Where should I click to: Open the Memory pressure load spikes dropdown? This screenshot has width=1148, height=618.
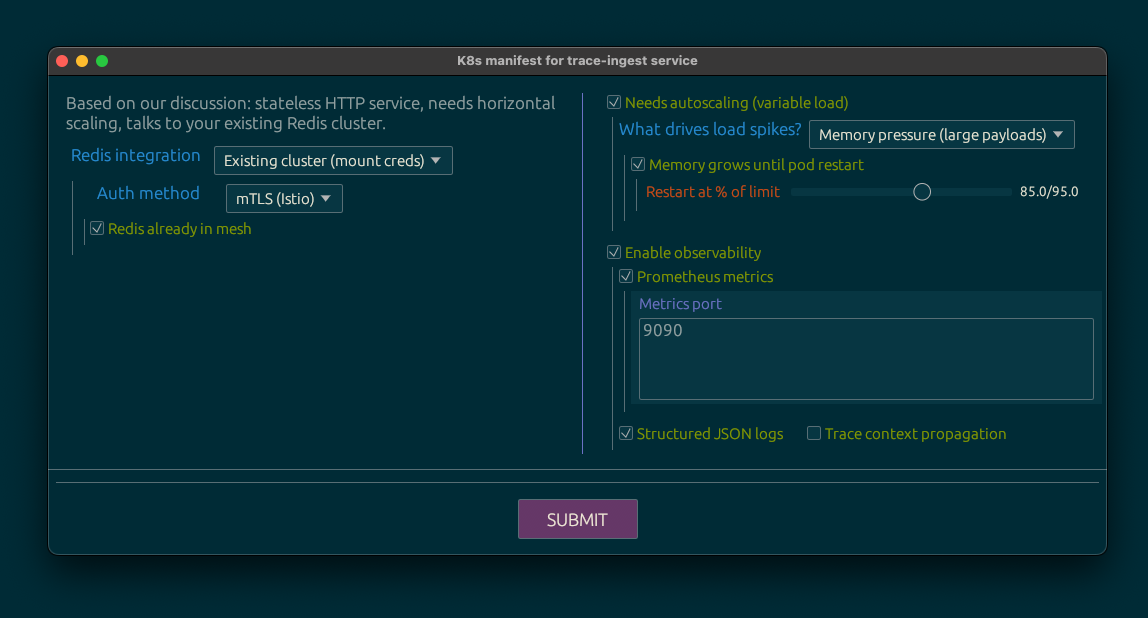941,135
